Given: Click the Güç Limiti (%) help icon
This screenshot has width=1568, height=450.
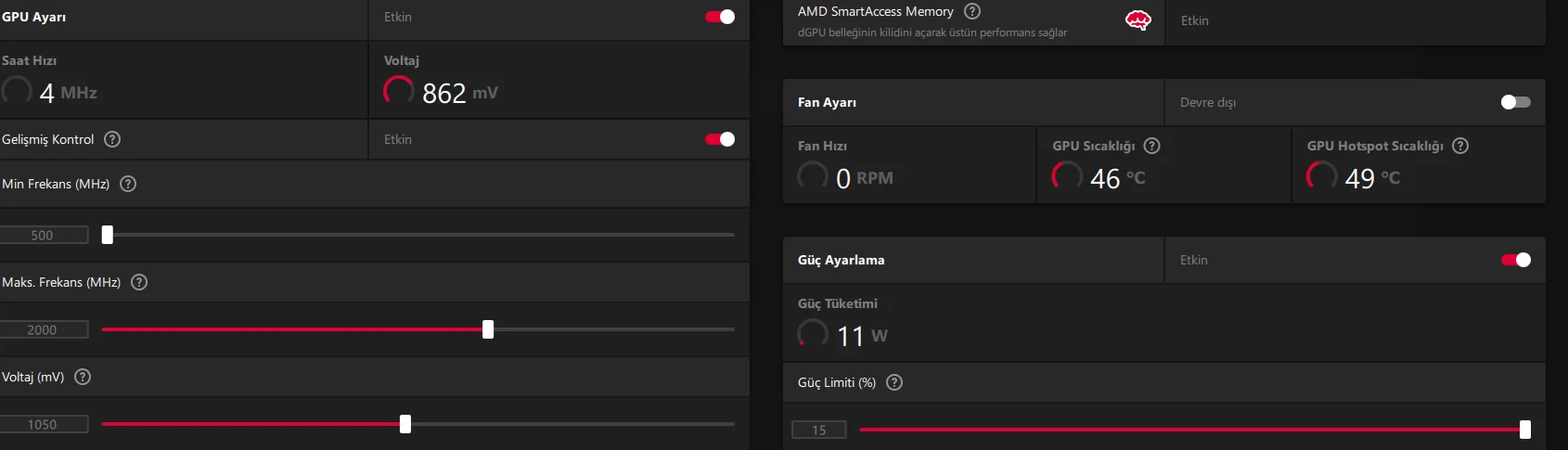Looking at the screenshot, I should click(x=894, y=382).
